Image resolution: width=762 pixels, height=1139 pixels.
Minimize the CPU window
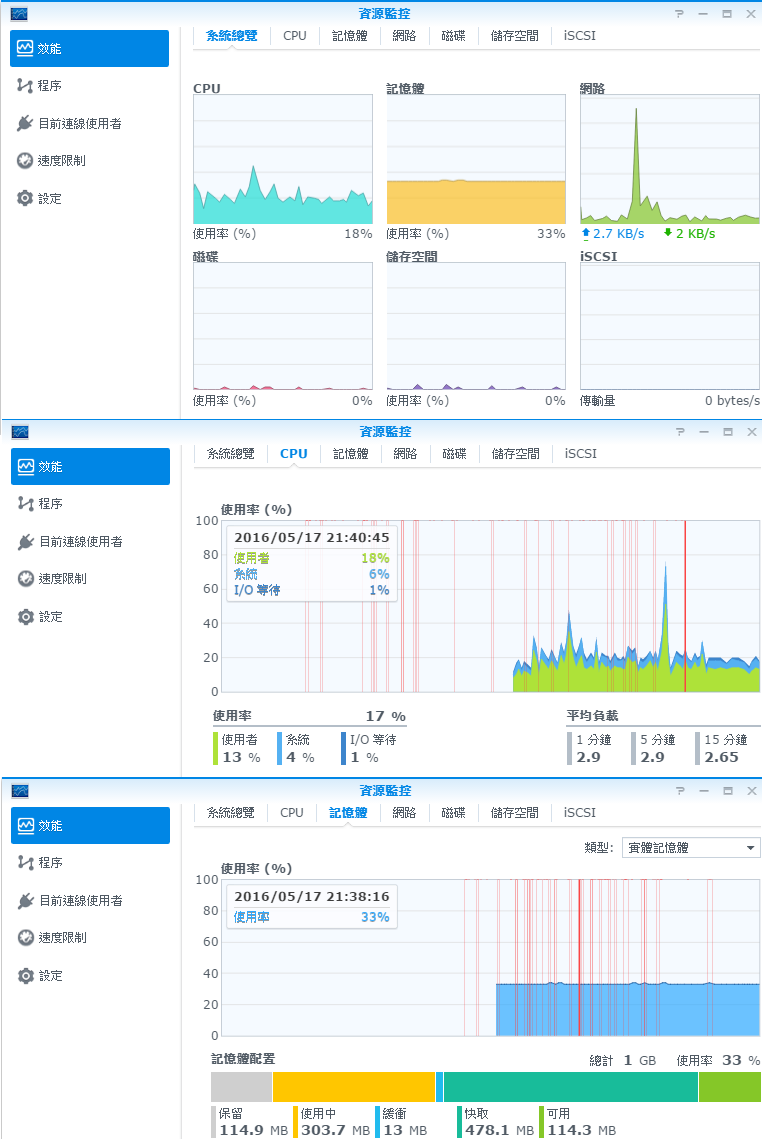(x=703, y=431)
